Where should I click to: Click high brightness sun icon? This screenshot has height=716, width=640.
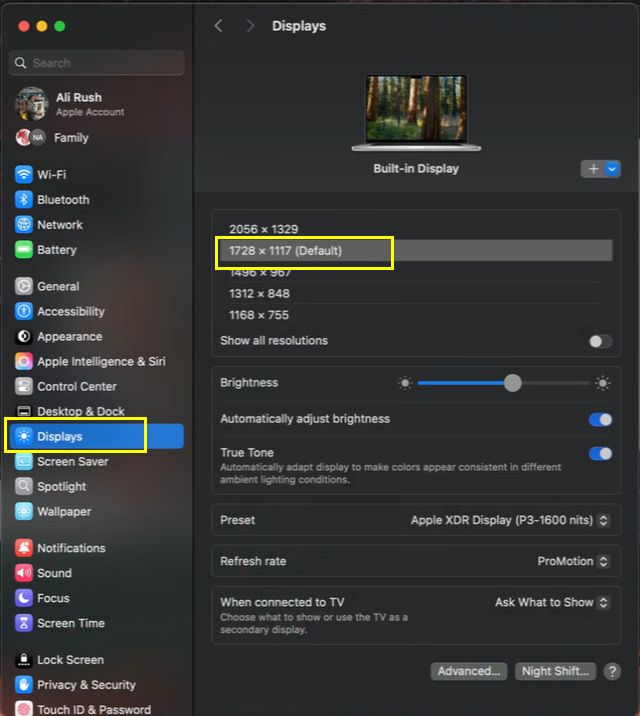tap(603, 383)
